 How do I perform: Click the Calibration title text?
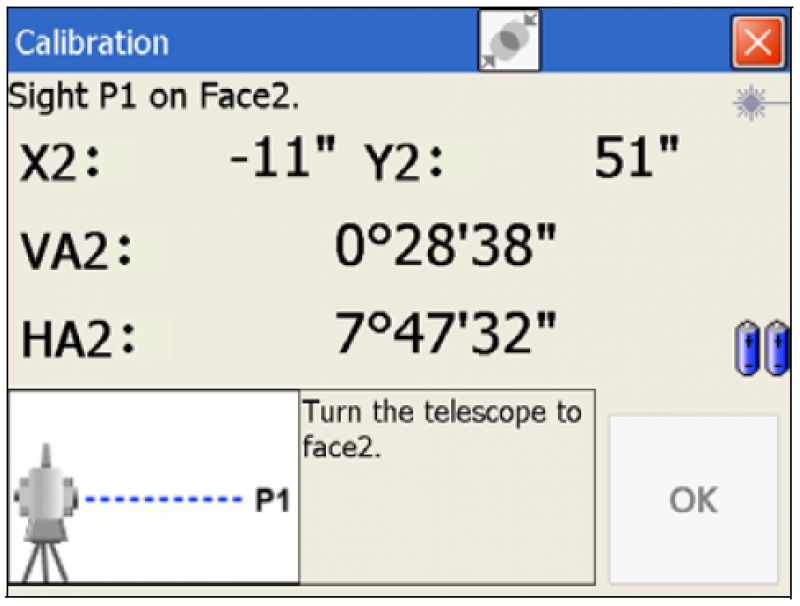(92, 43)
